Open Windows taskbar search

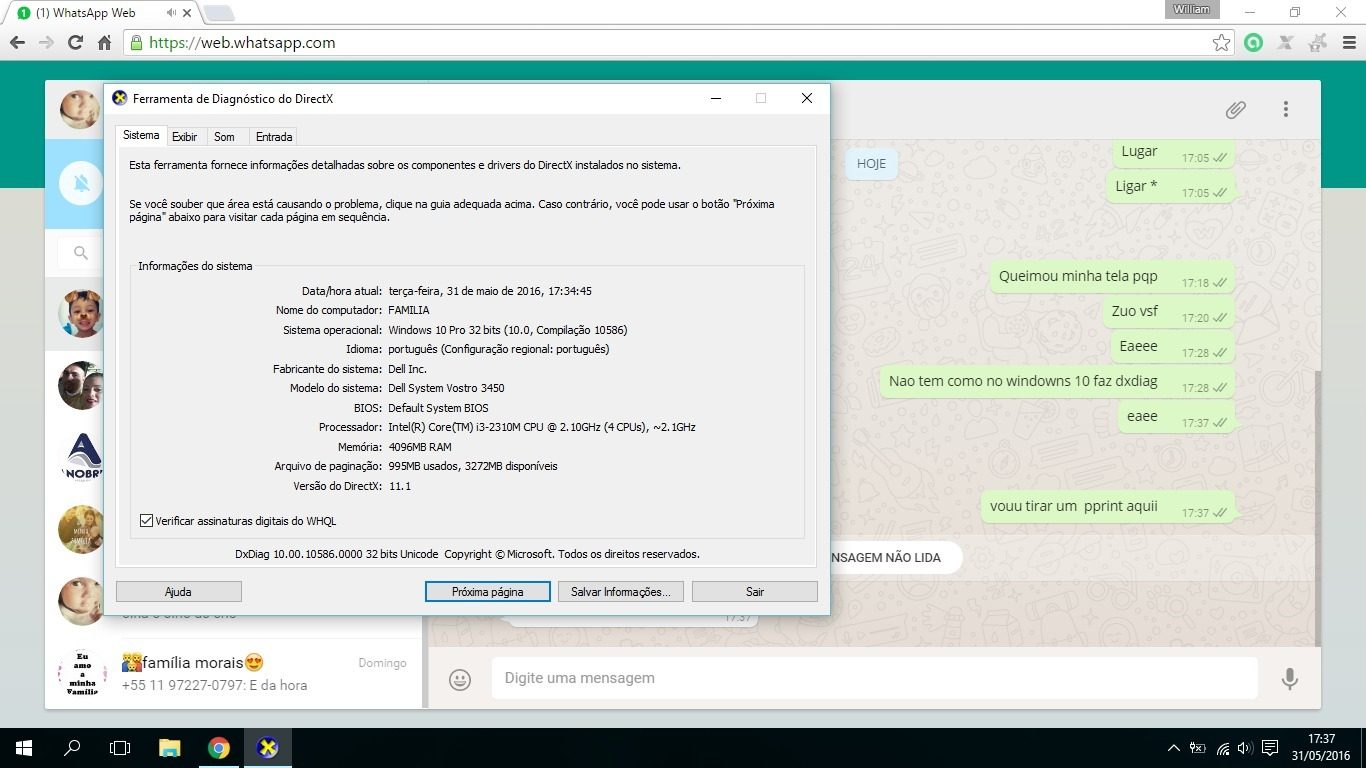72,748
